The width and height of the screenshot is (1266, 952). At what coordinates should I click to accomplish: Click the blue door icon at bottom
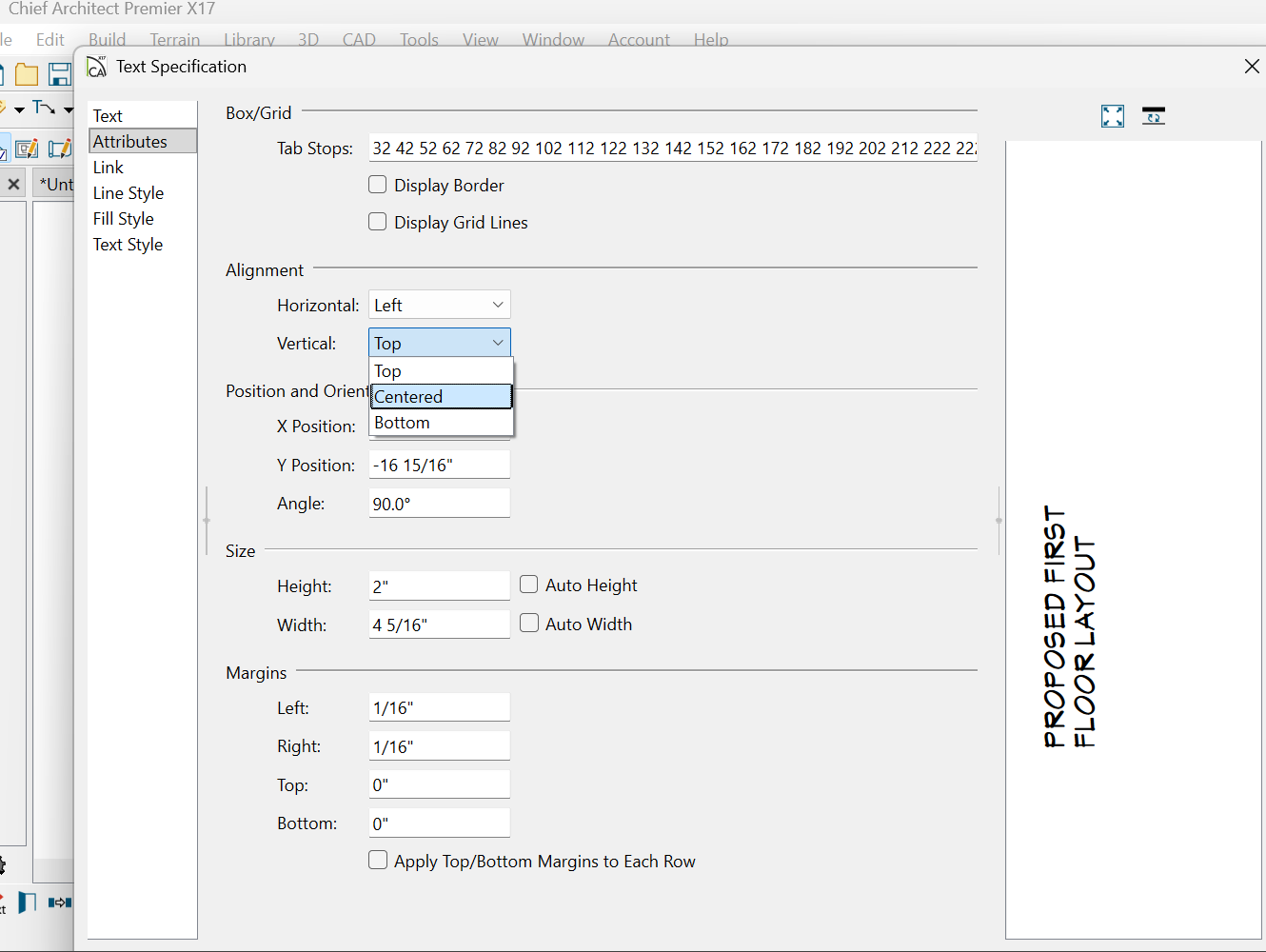[27, 902]
